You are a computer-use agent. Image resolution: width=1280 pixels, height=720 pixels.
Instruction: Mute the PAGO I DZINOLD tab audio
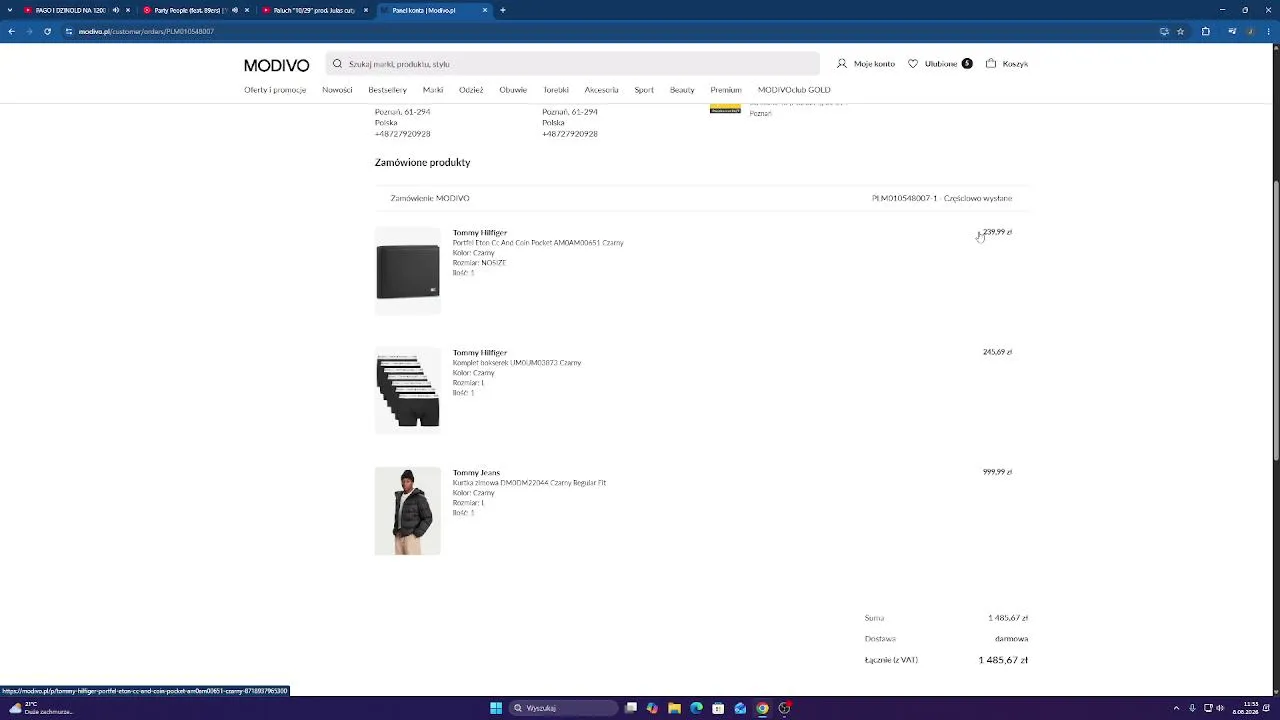point(115,10)
